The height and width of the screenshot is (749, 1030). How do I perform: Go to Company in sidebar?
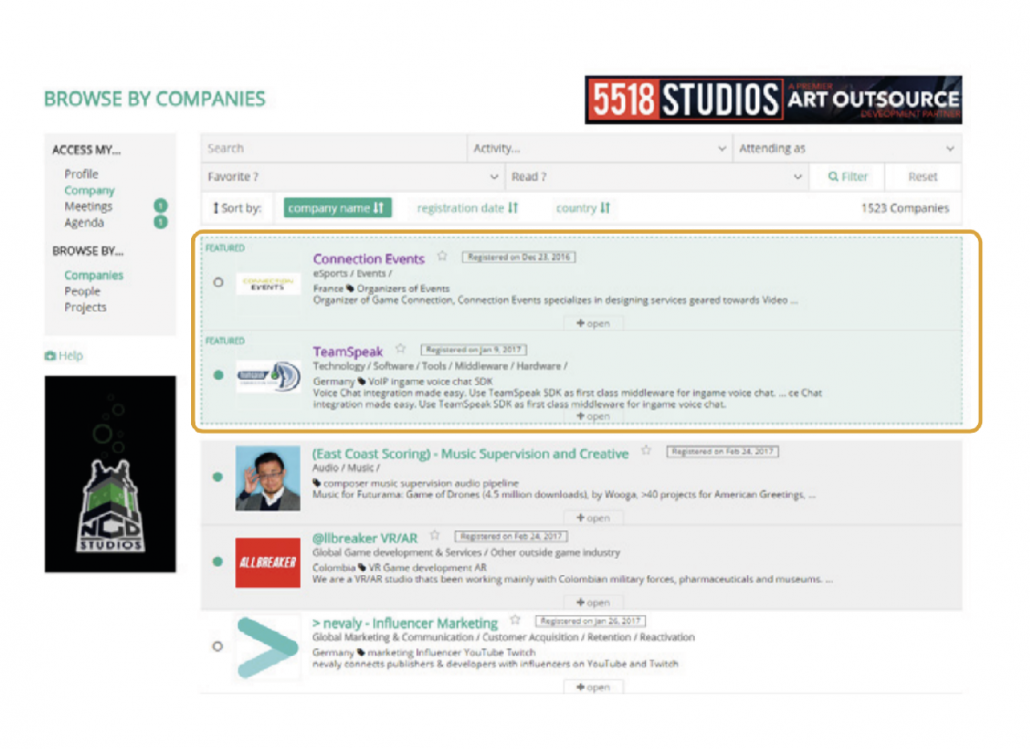[89, 191]
